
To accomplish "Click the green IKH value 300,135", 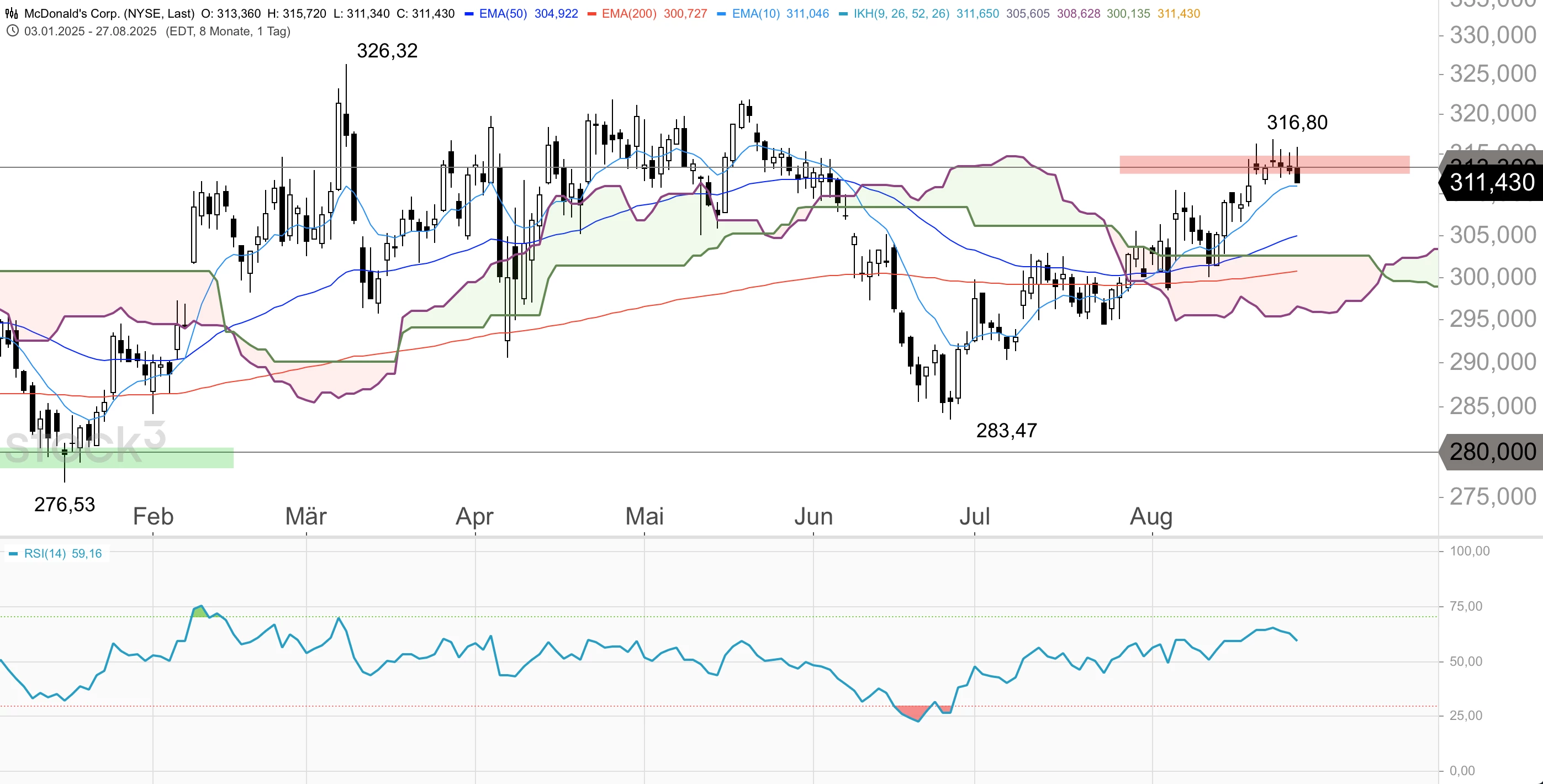I will point(1128,13).
